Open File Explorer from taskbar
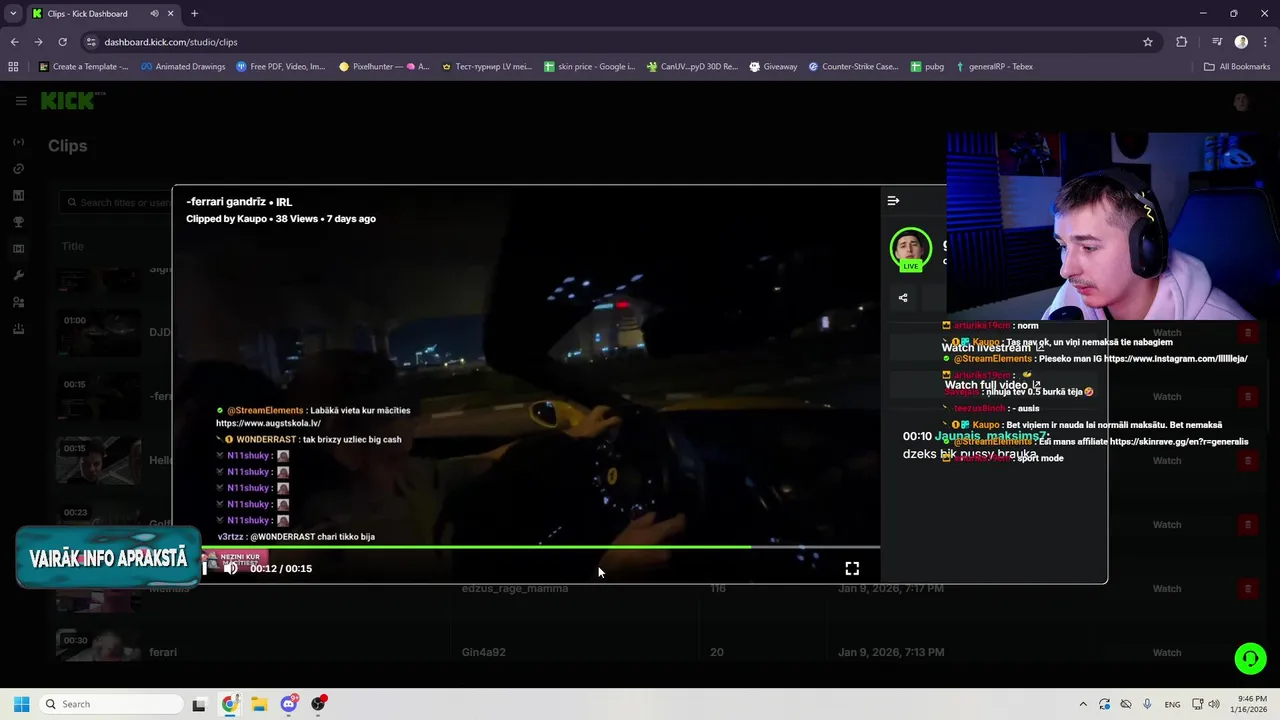Image resolution: width=1280 pixels, height=720 pixels. coord(259,704)
